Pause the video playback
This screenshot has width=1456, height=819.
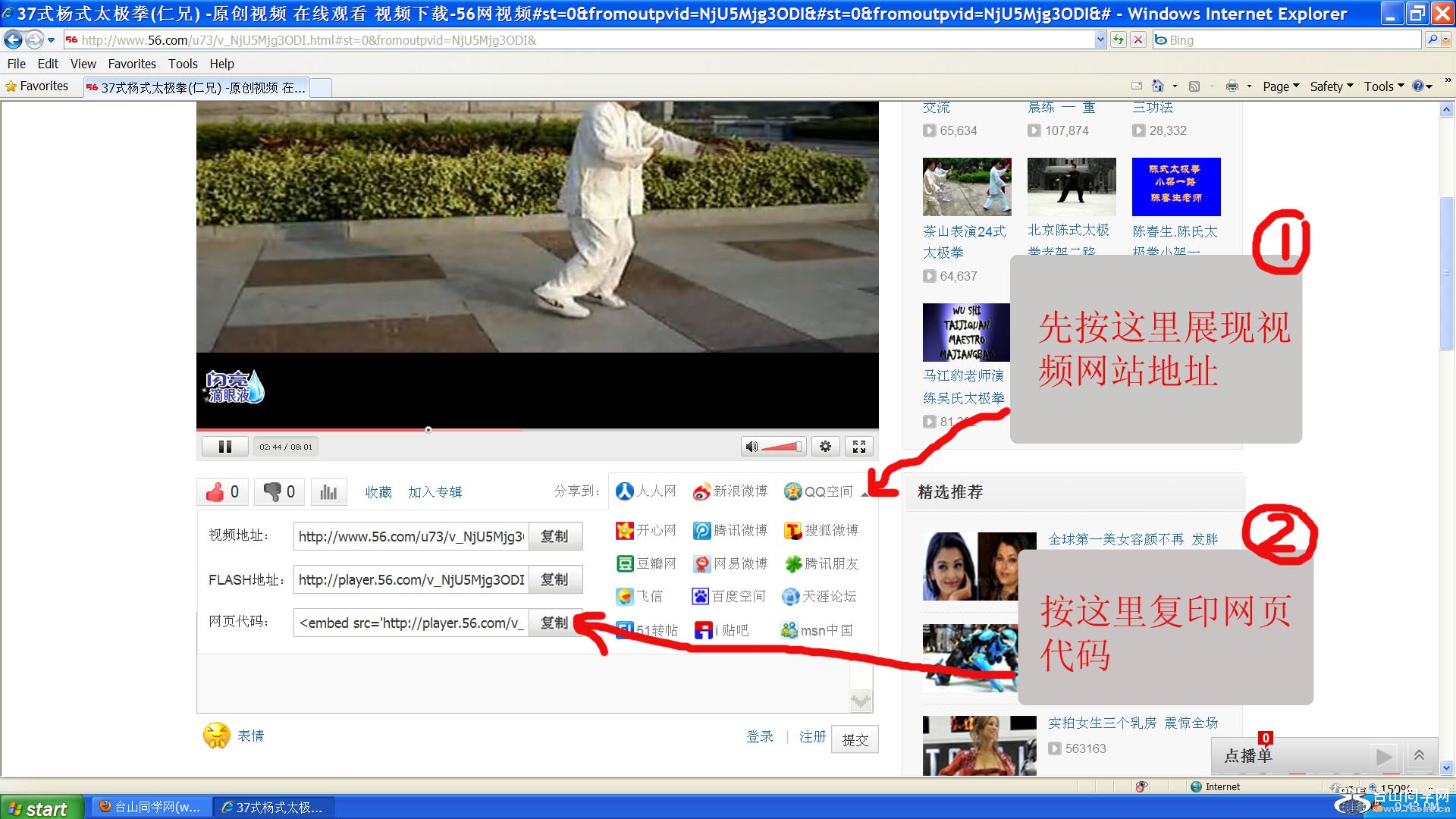tap(224, 447)
